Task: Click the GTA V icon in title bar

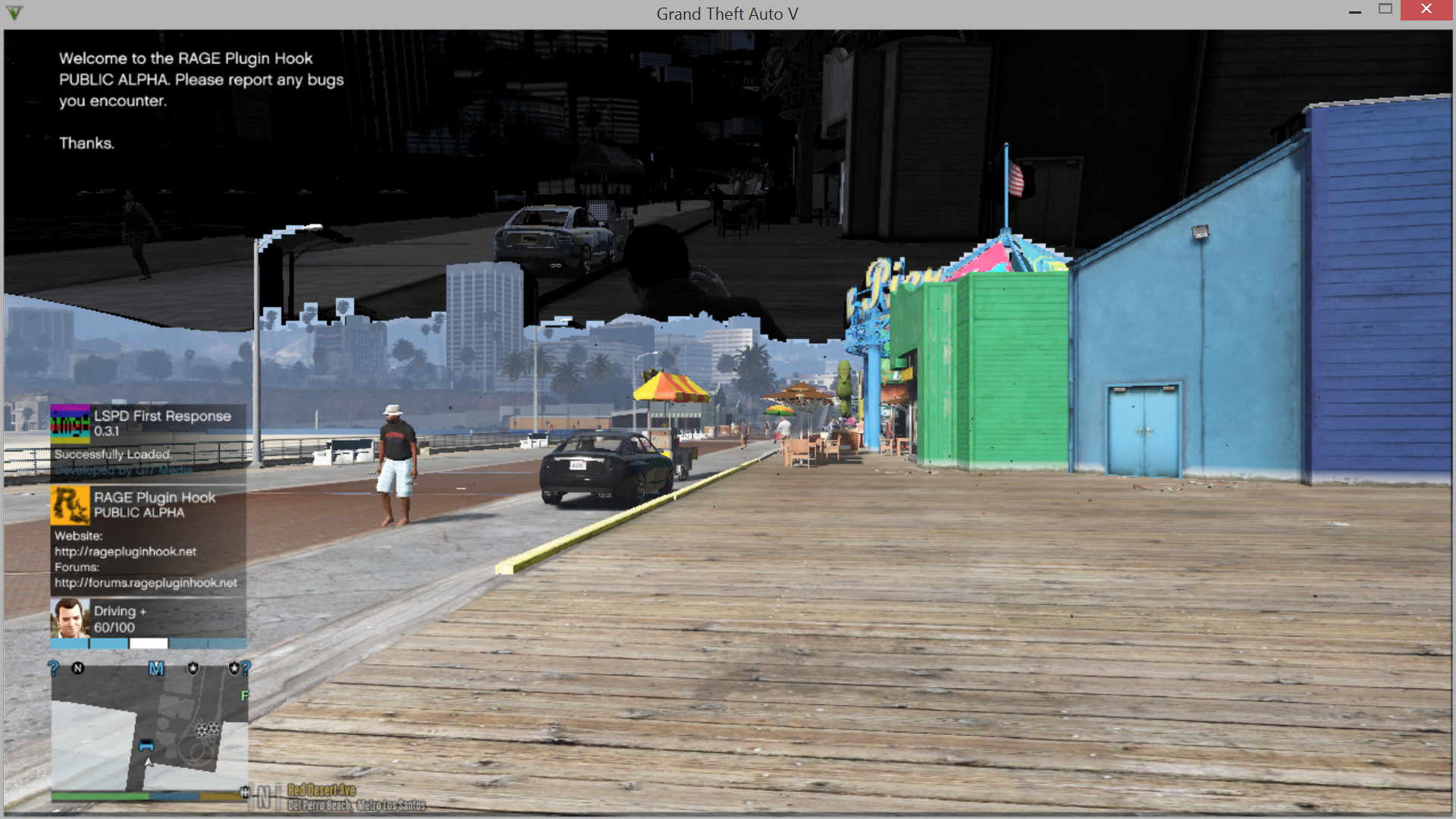Action: 14,13
